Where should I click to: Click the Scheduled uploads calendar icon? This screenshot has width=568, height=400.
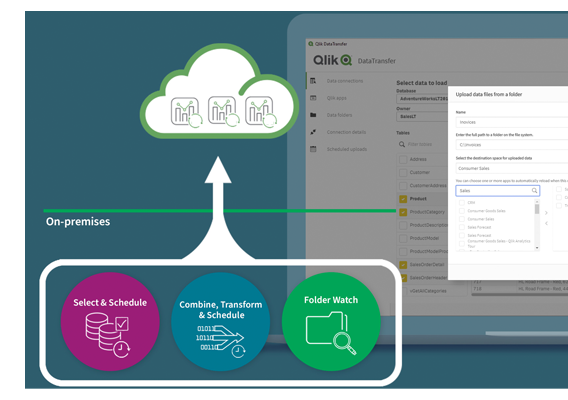(x=313, y=149)
